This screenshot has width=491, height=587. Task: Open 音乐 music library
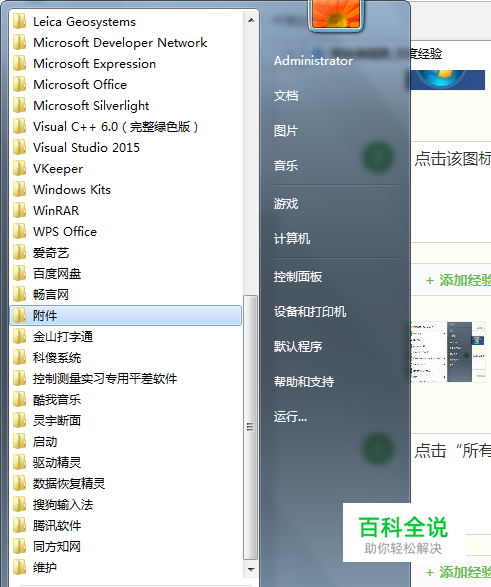[286, 165]
